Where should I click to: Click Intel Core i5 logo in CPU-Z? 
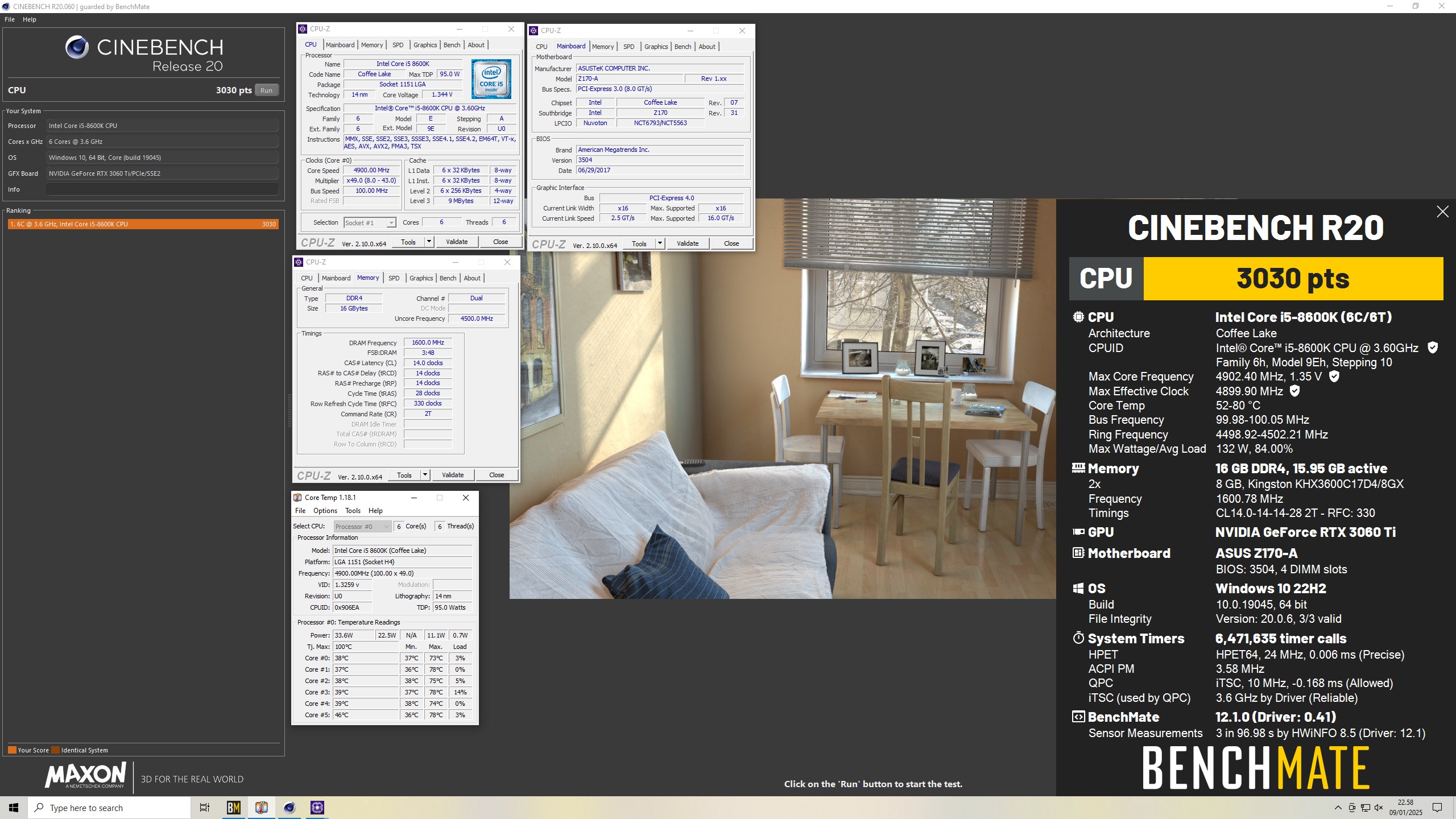tap(491, 79)
